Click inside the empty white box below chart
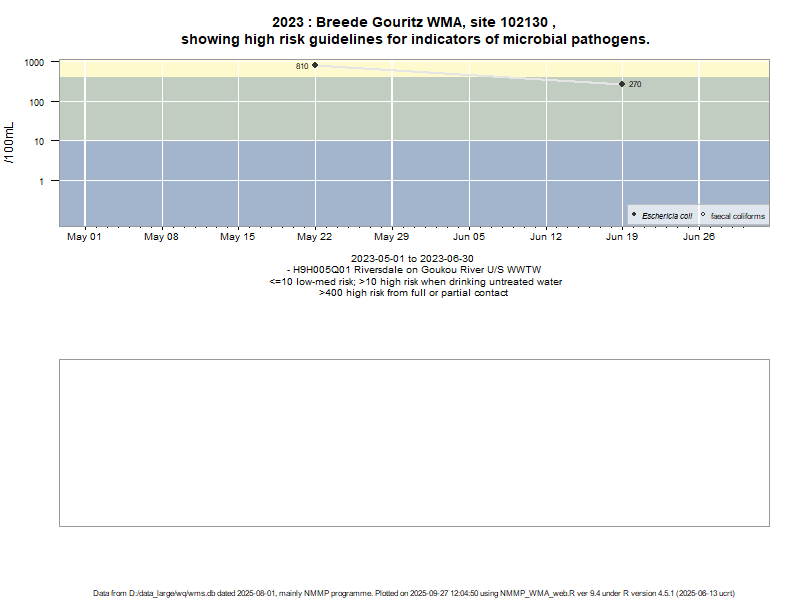The width and height of the screenshot is (800, 600). pyautogui.click(x=414, y=442)
